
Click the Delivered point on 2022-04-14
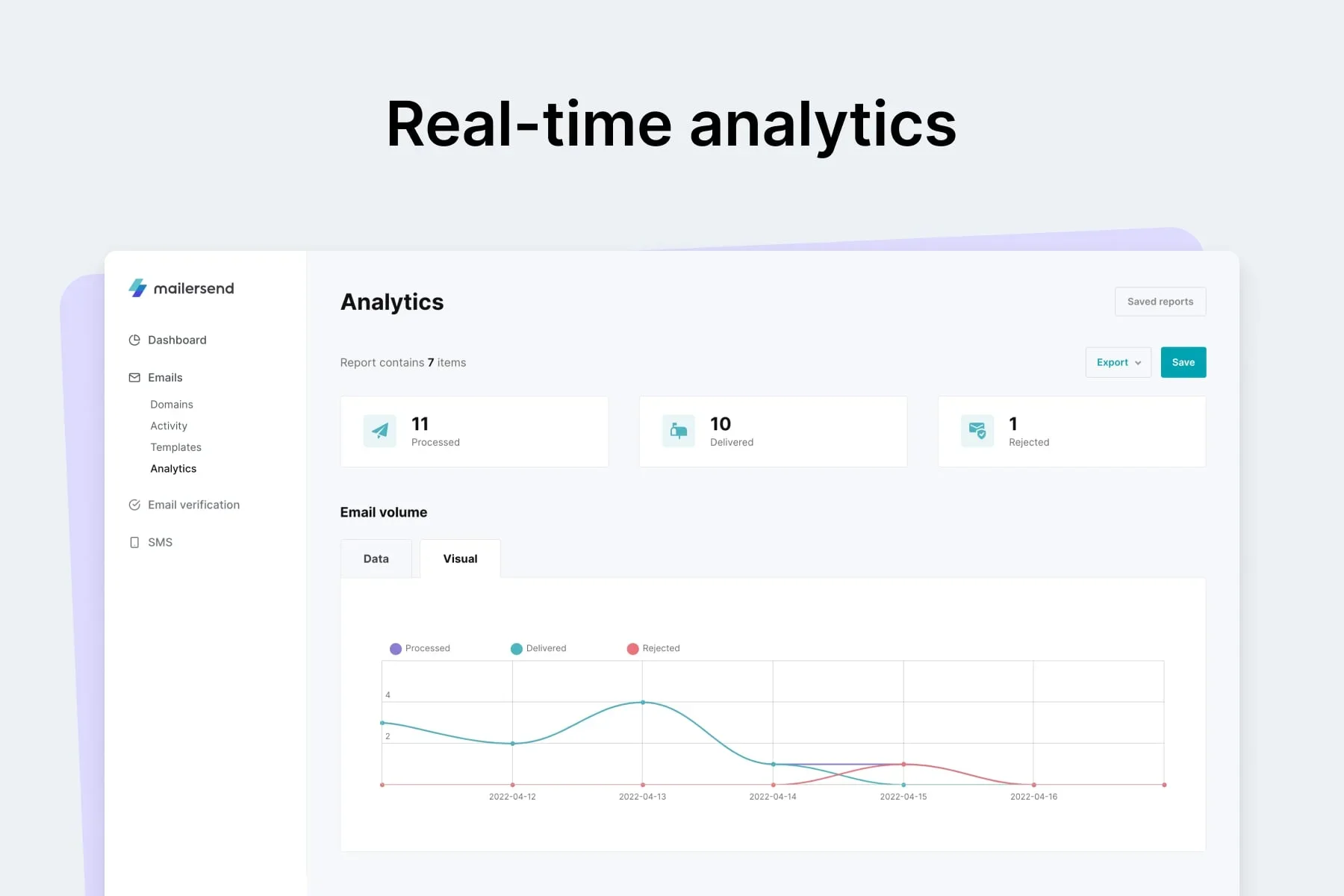coord(774,765)
